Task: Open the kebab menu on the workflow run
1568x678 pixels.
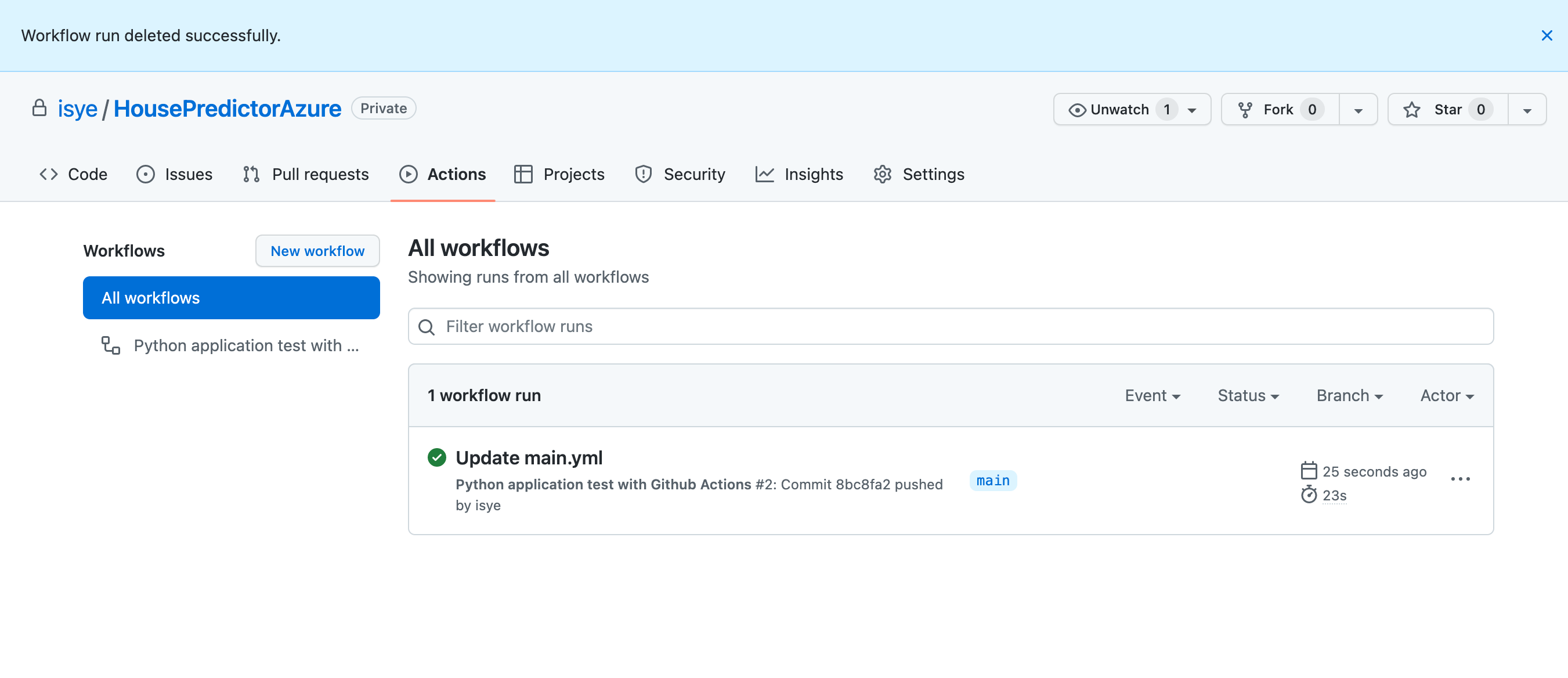Action: click(1461, 478)
